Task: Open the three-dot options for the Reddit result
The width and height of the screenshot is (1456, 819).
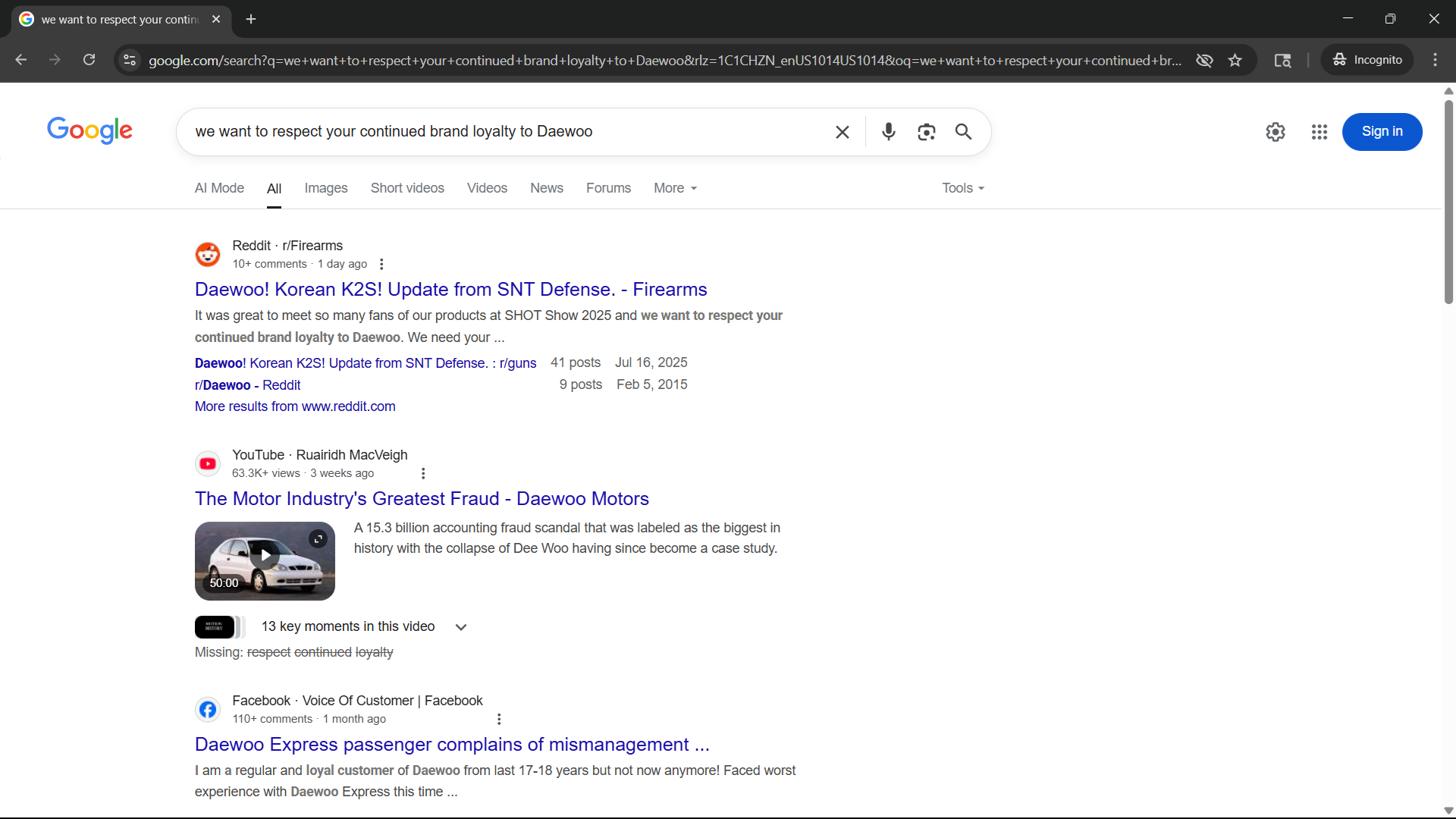Action: coord(381,264)
